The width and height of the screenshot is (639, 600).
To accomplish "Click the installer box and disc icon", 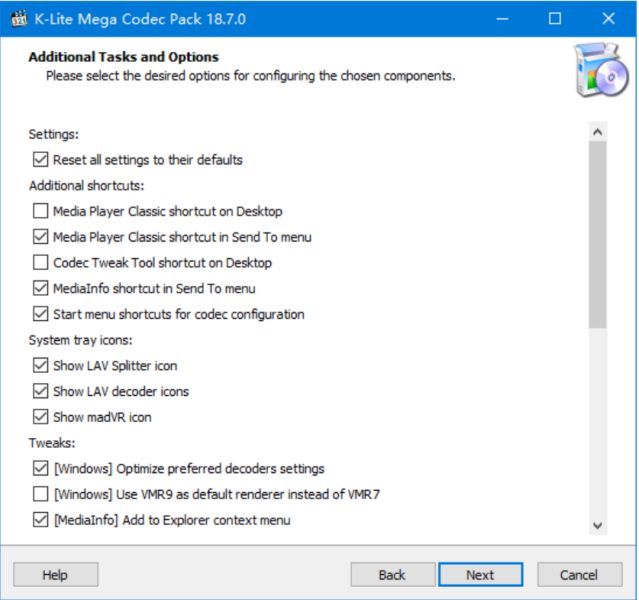I will tap(602, 70).
